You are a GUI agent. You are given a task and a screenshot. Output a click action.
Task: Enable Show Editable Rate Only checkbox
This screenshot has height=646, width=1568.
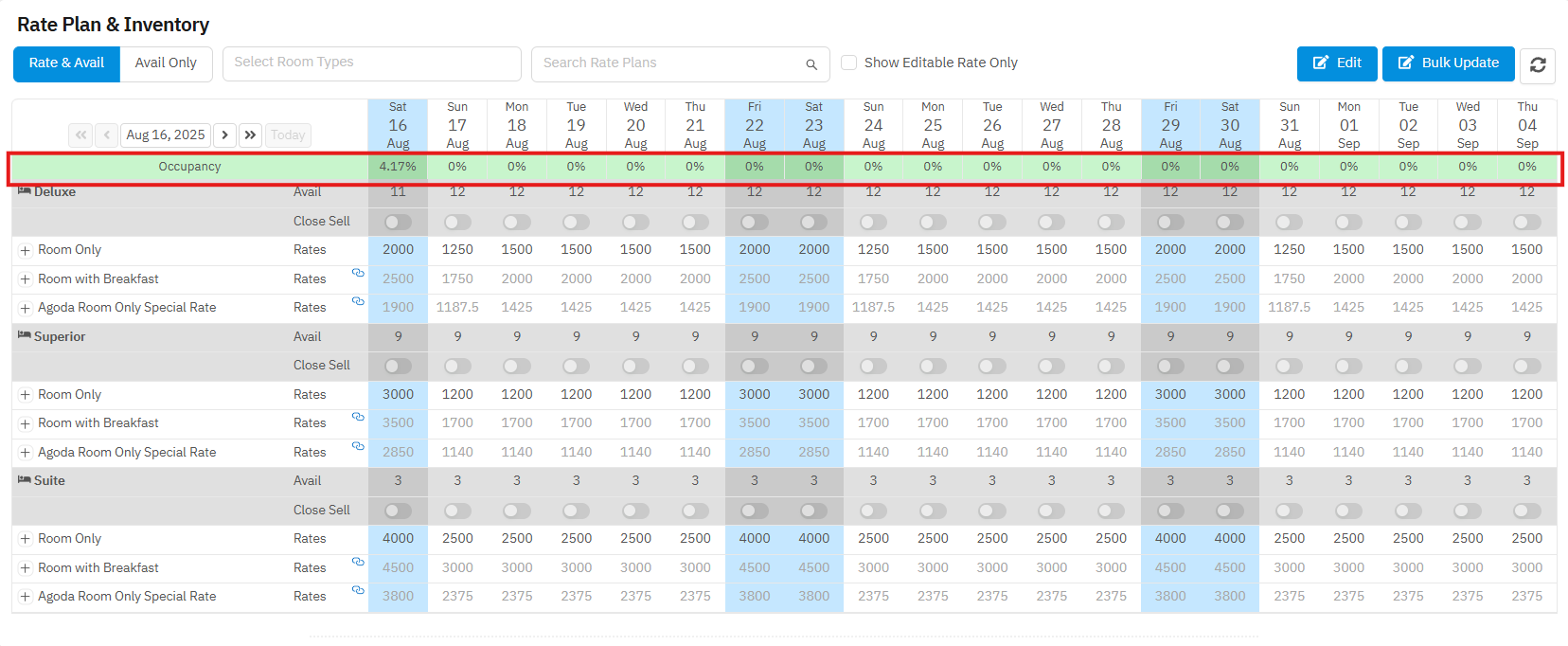[849, 63]
